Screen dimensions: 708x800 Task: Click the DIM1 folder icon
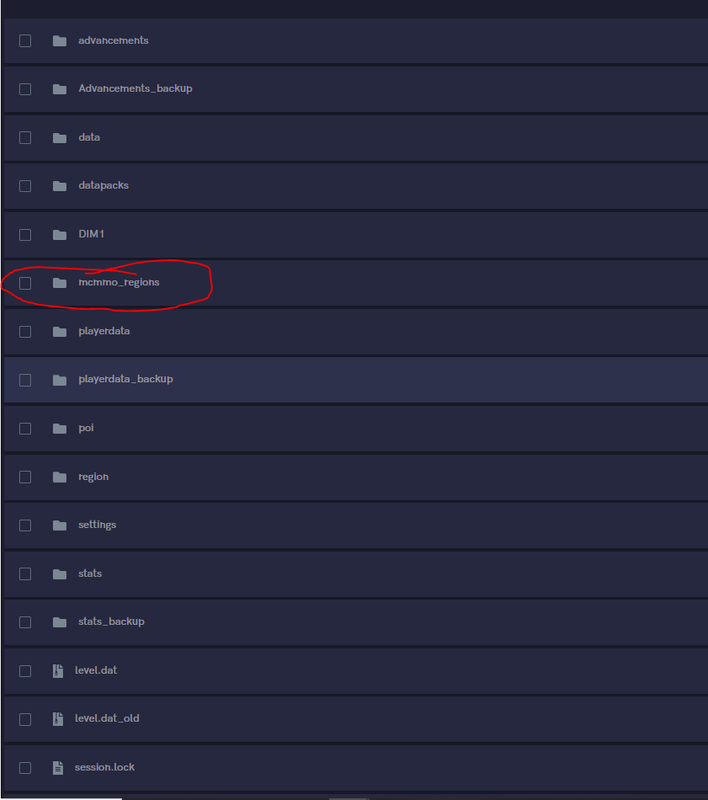(60, 235)
